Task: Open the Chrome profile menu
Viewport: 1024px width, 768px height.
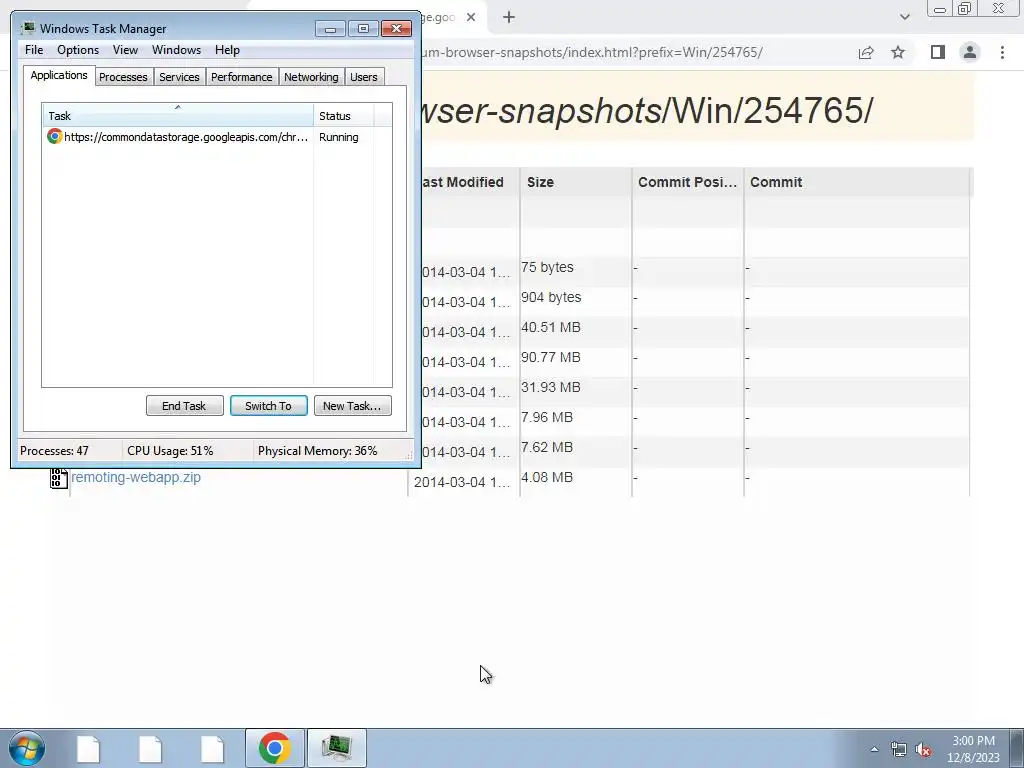Action: (970, 52)
